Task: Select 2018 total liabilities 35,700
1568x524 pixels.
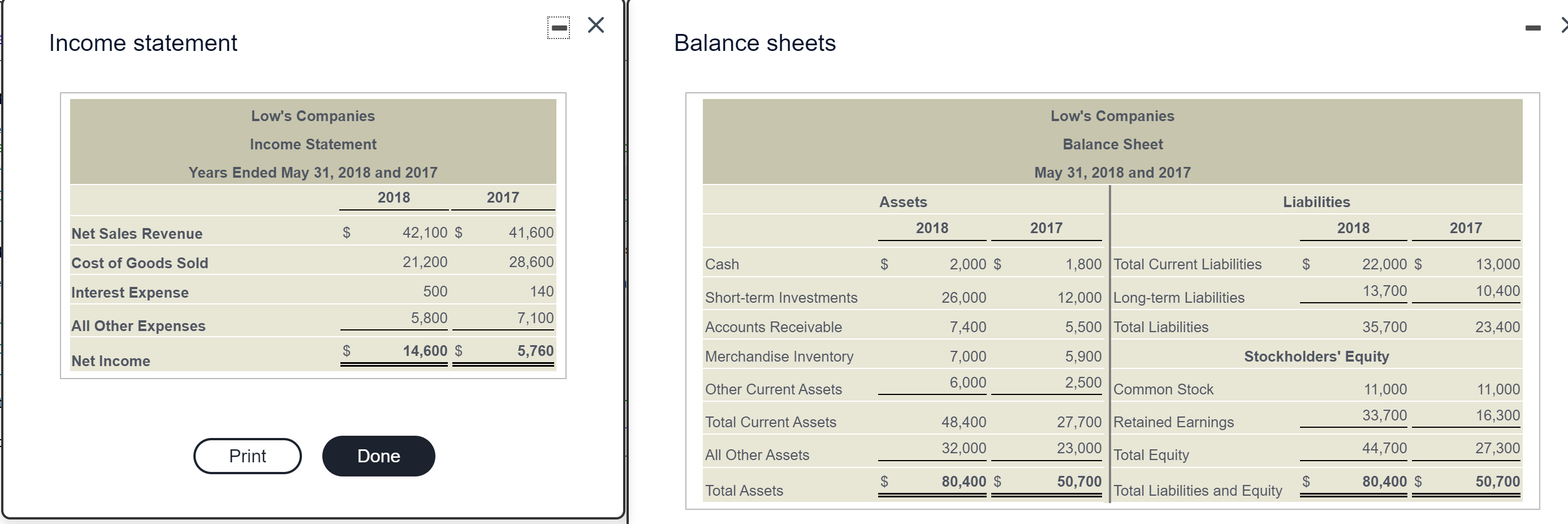Action: click(1384, 327)
